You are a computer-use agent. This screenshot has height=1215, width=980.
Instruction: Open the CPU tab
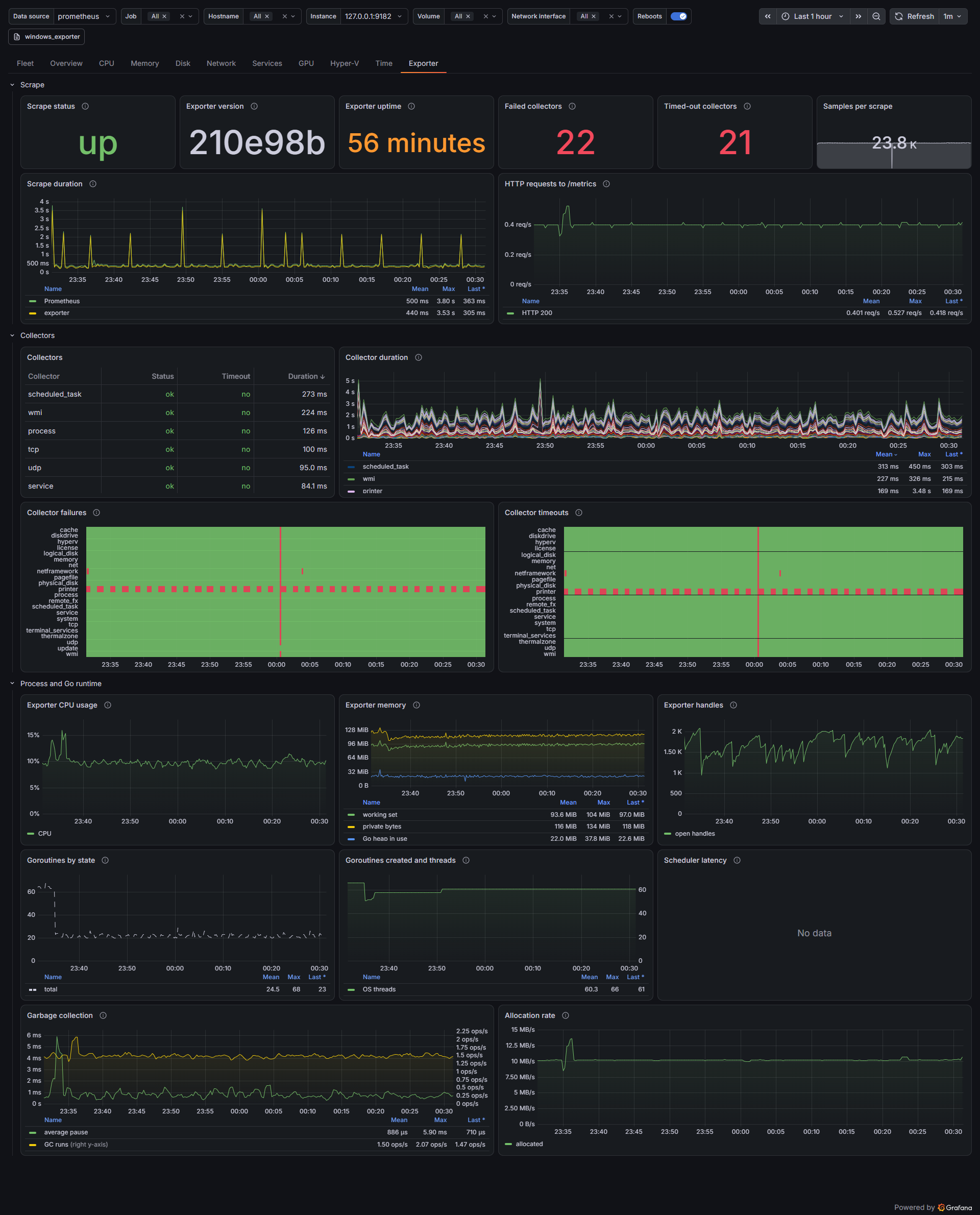point(107,63)
